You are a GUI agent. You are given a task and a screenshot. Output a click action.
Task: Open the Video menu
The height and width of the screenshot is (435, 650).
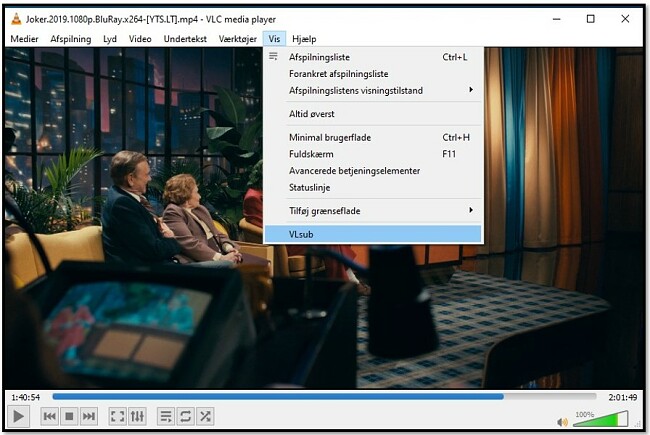pos(140,39)
